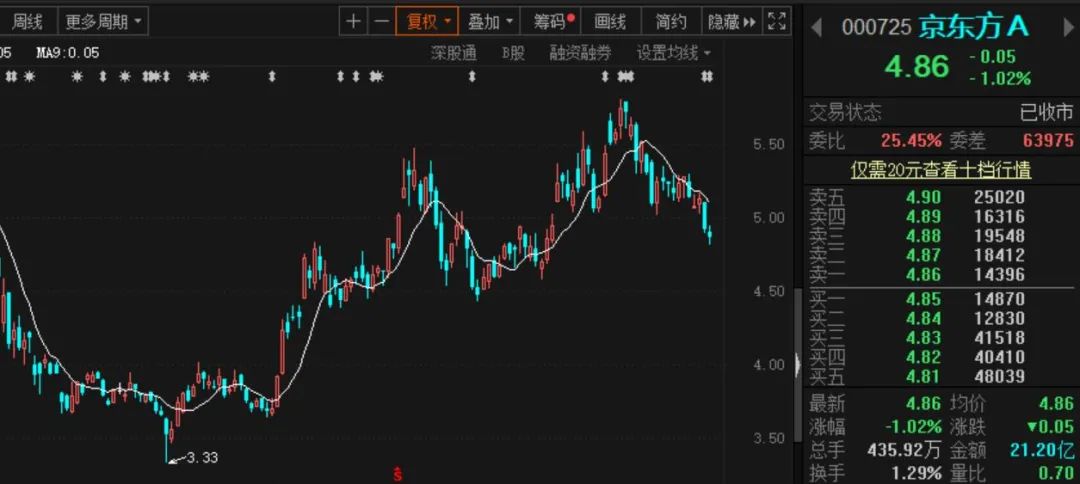Click the 交易状态 value 已收市

tap(1046, 112)
